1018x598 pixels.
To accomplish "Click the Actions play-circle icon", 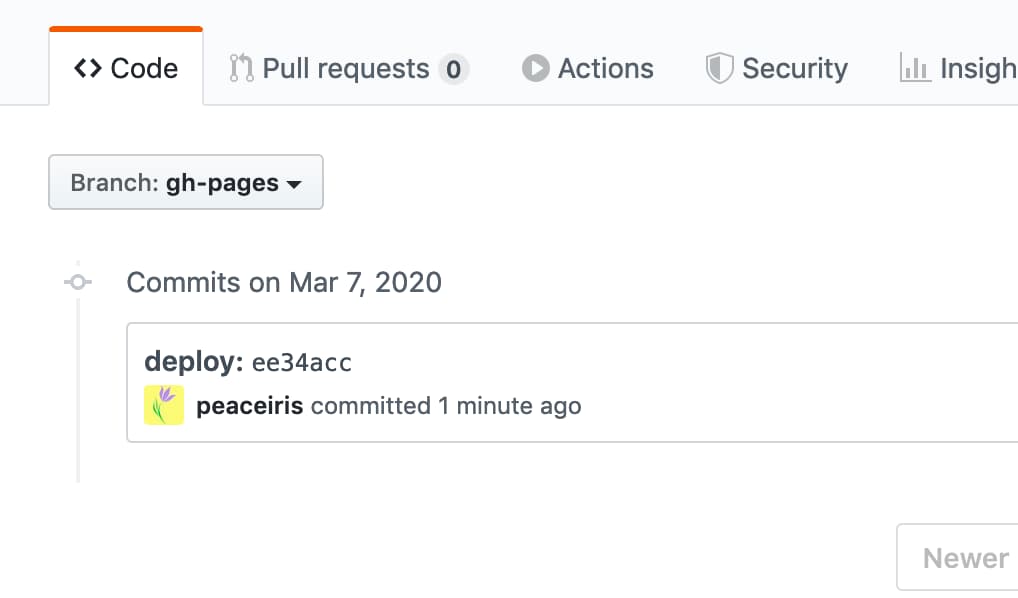I will tap(536, 68).
